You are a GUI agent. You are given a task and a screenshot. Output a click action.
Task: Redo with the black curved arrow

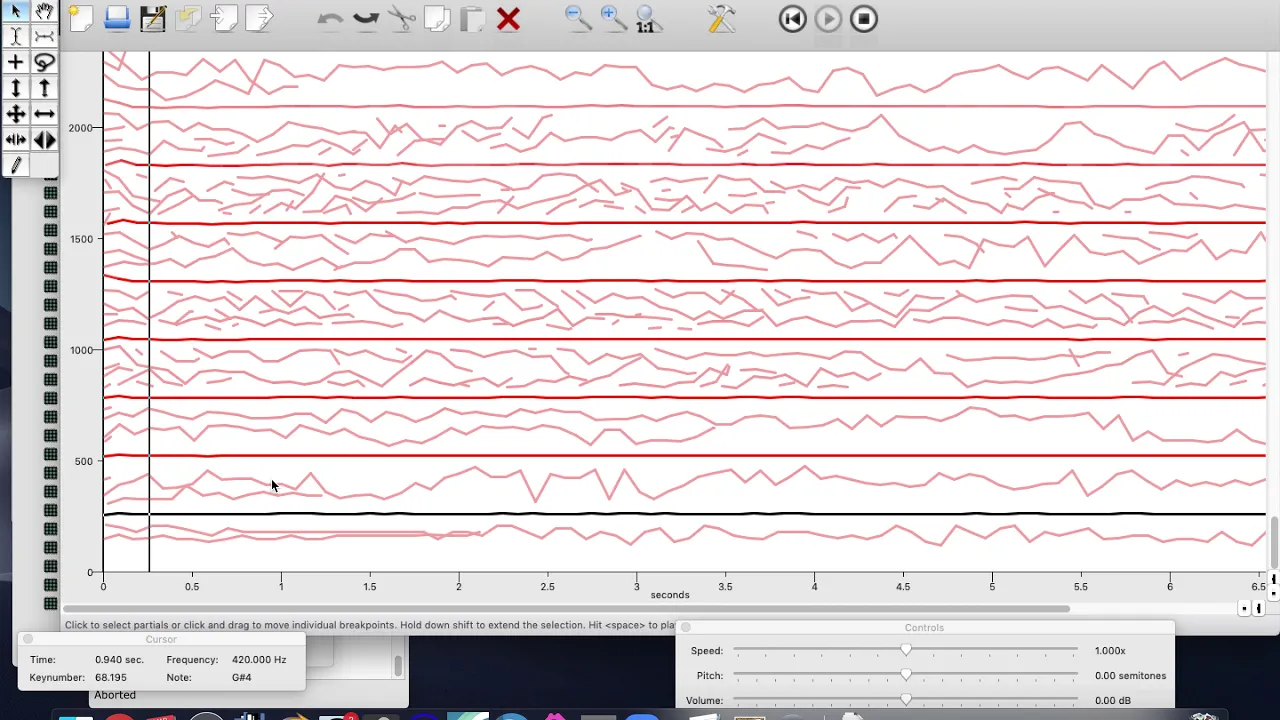366,18
